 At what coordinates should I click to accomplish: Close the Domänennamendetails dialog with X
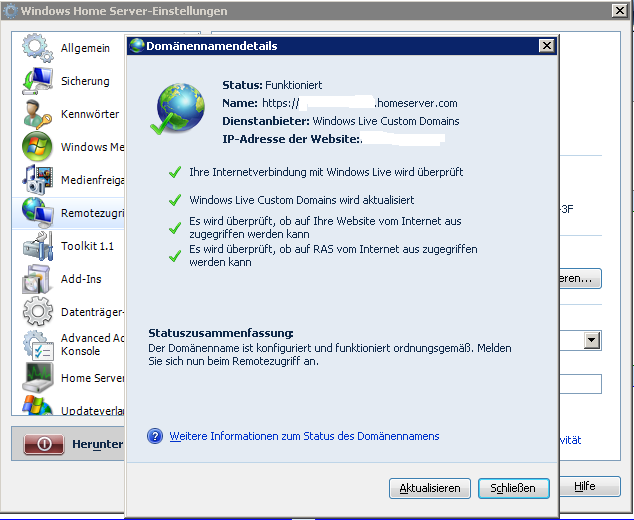click(547, 46)
